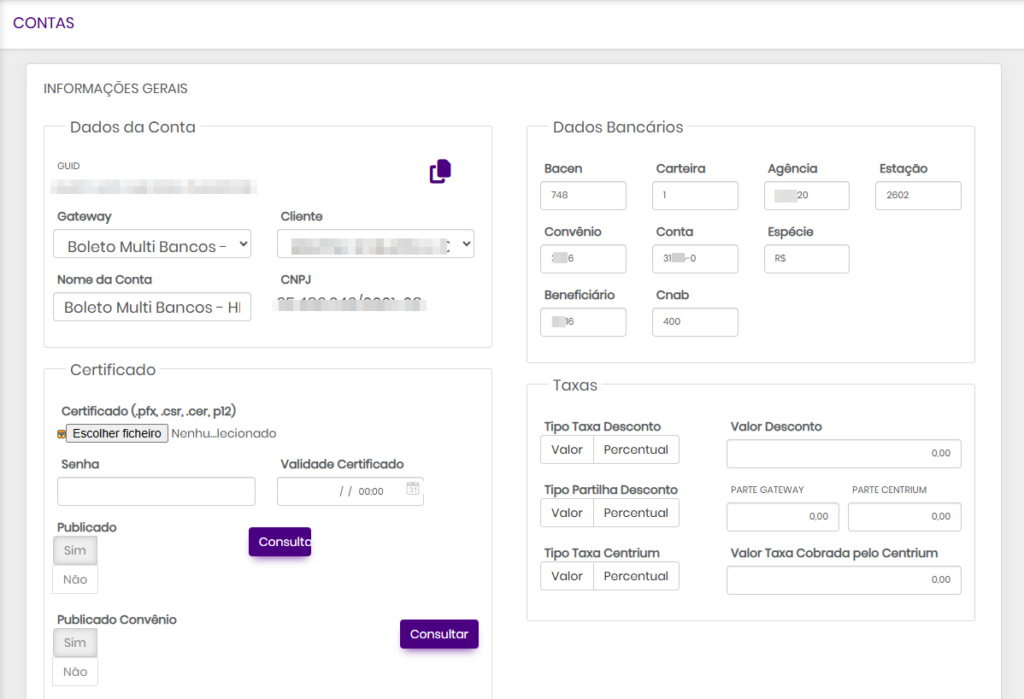Click the CONTAS page heading
1024x699 pixels.
click(x=44, y=23)
